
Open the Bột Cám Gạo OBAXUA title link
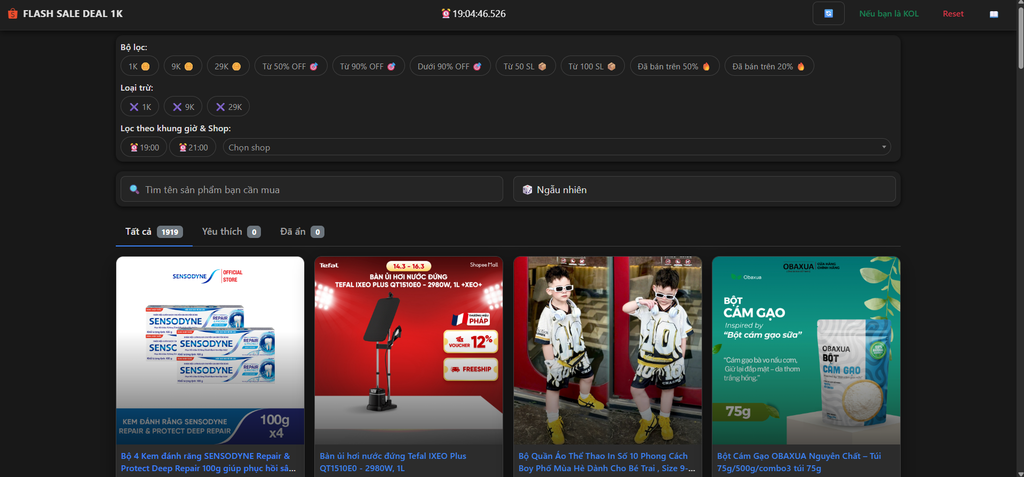[x=800, y=462]
